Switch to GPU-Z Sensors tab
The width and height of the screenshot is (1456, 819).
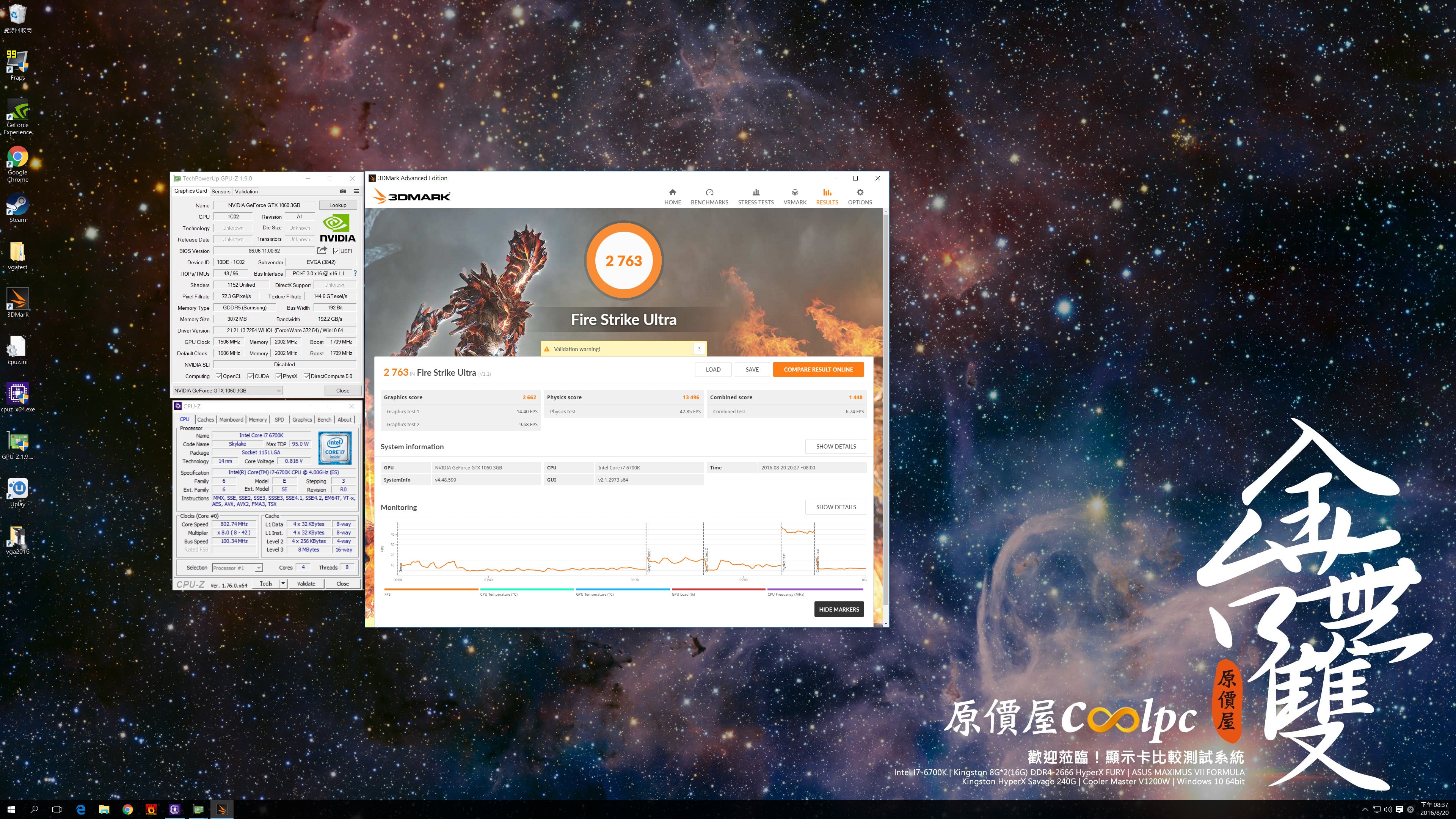[x=221, y=191]
